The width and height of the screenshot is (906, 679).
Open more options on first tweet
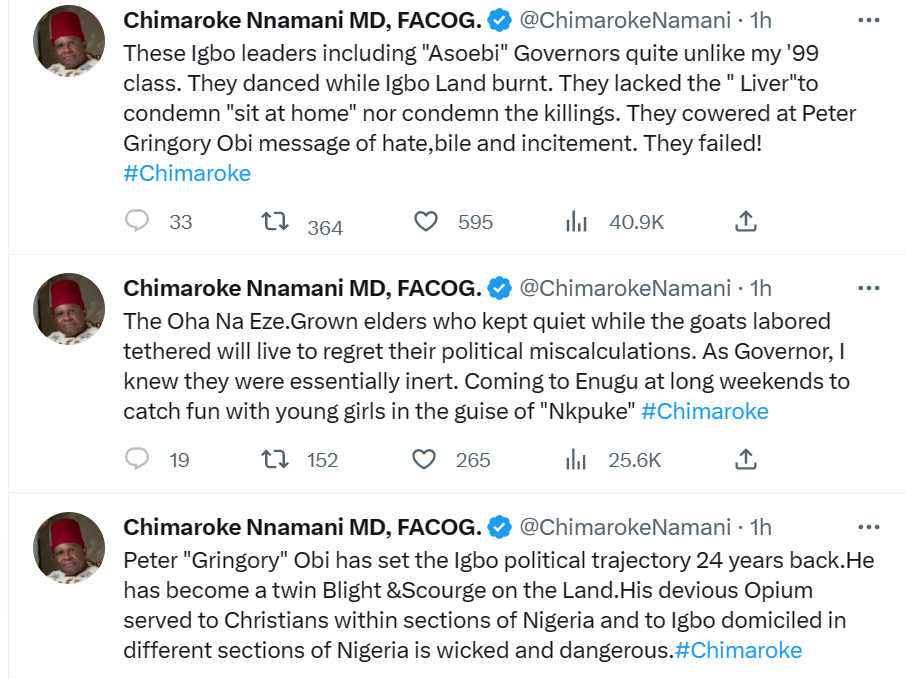pyautogui.click(x=868, y=20)
